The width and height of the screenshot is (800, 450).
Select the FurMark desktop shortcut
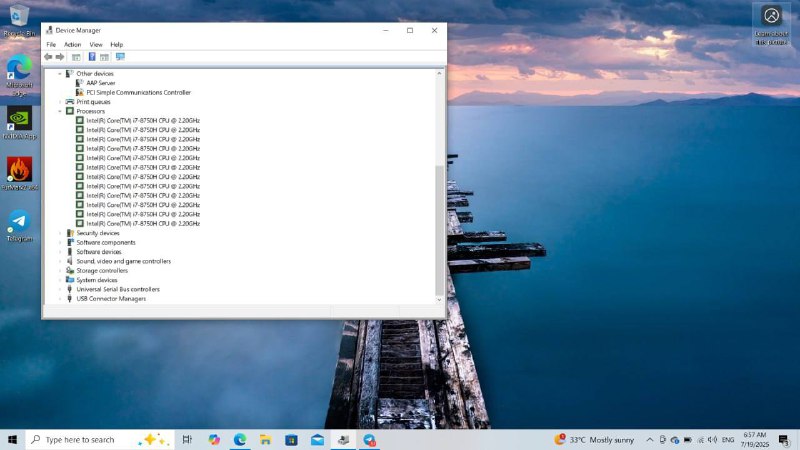[19, 173]
